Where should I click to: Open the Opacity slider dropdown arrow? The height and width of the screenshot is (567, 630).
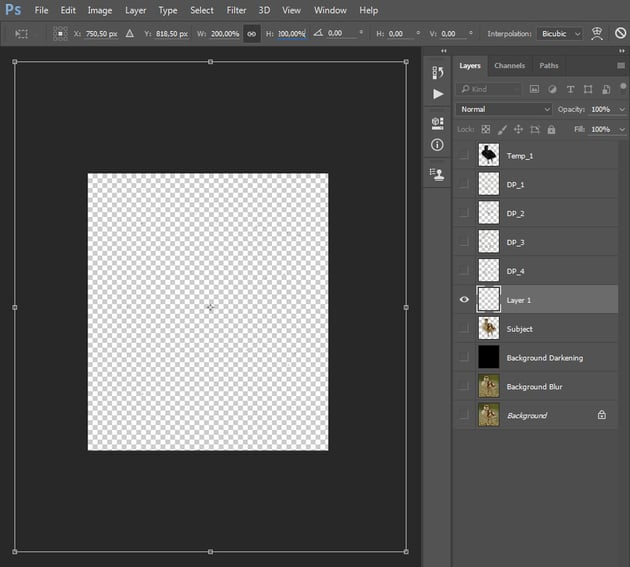pos(620,109)
